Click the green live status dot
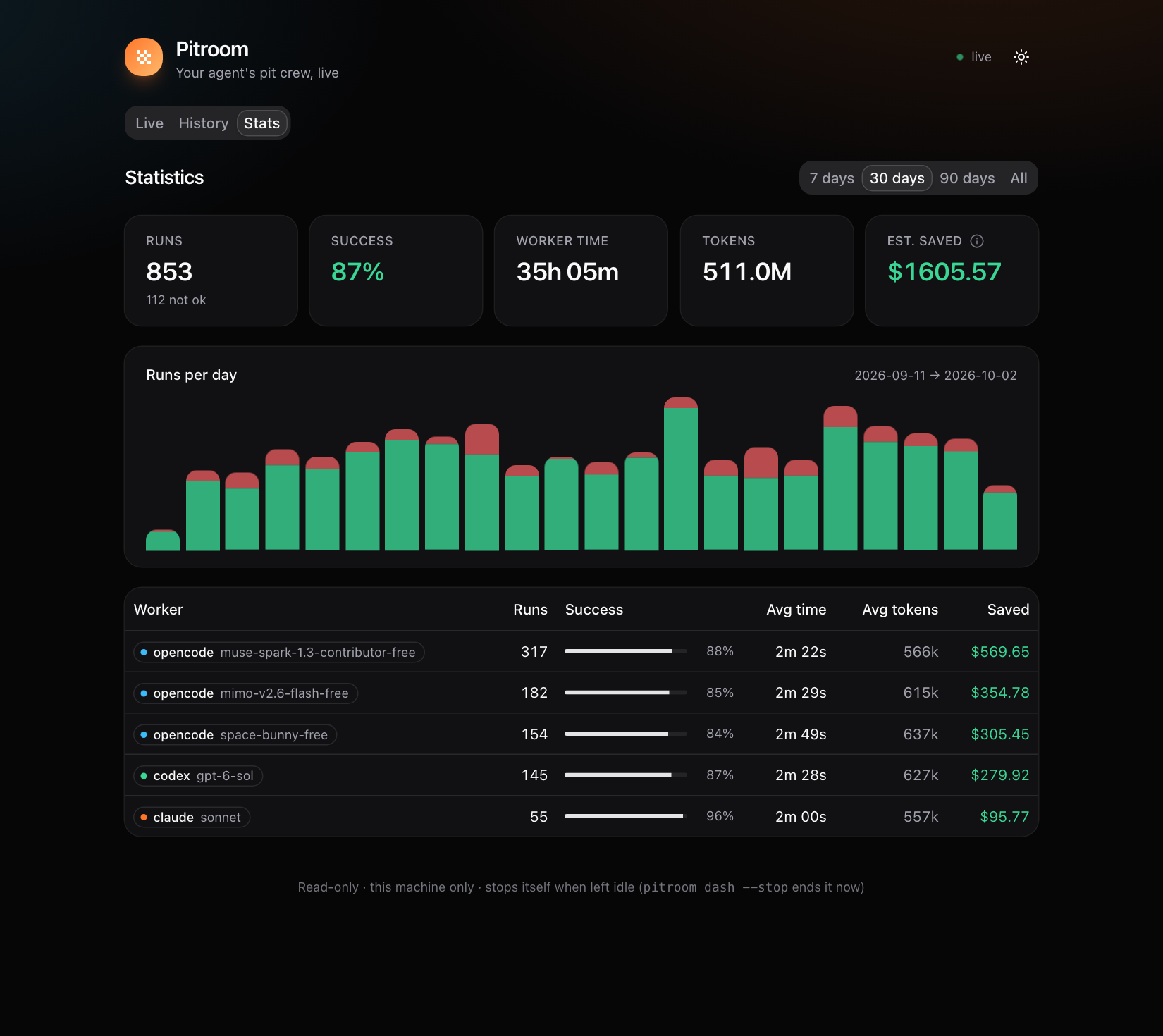This screenshot has width=1163, height=1036. (x=960, y=57)
